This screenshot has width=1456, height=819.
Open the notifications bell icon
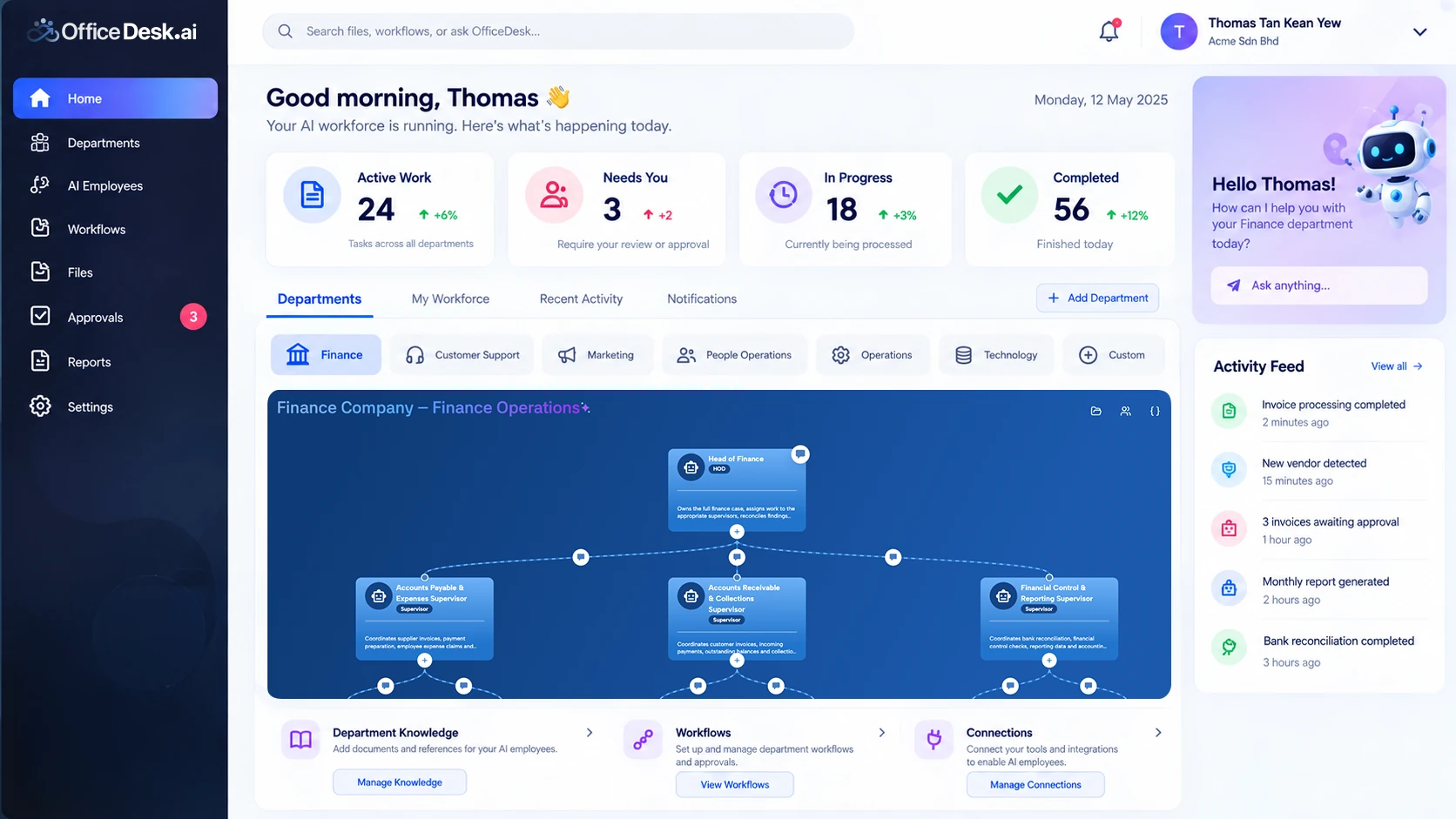coord(1109,31)
